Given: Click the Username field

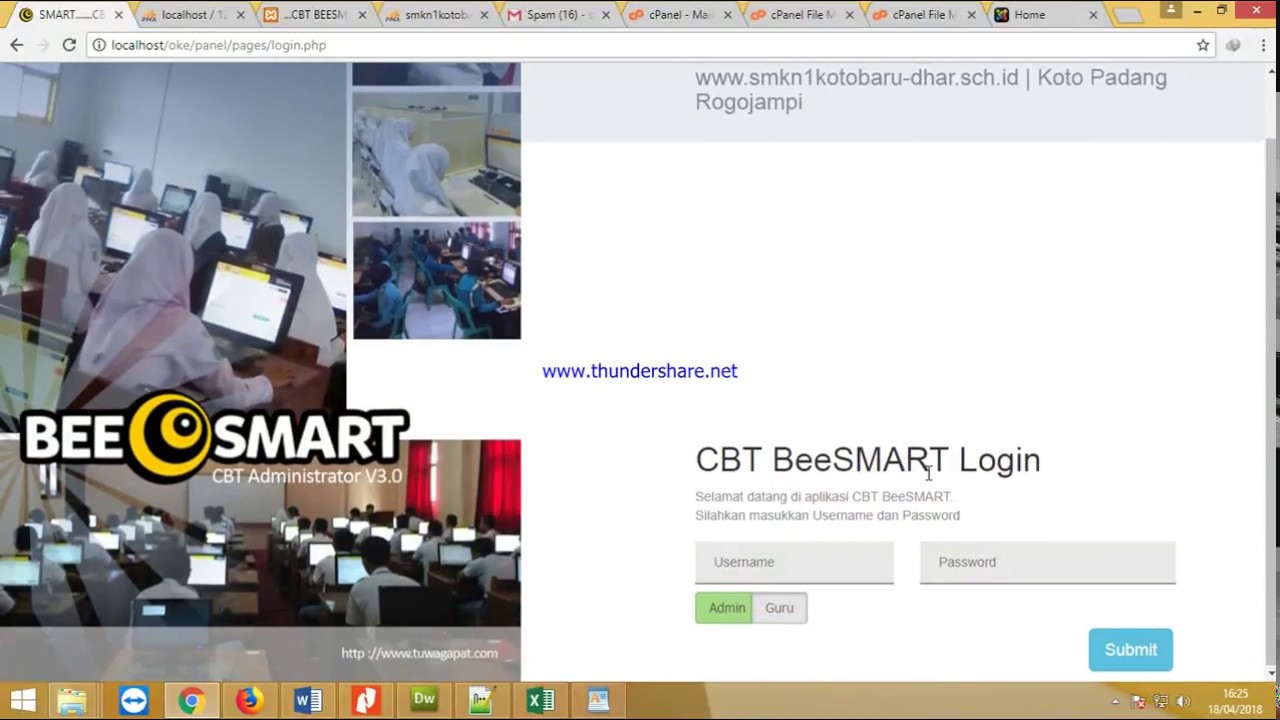Looking at the screenshot, I should click(794, 562).
